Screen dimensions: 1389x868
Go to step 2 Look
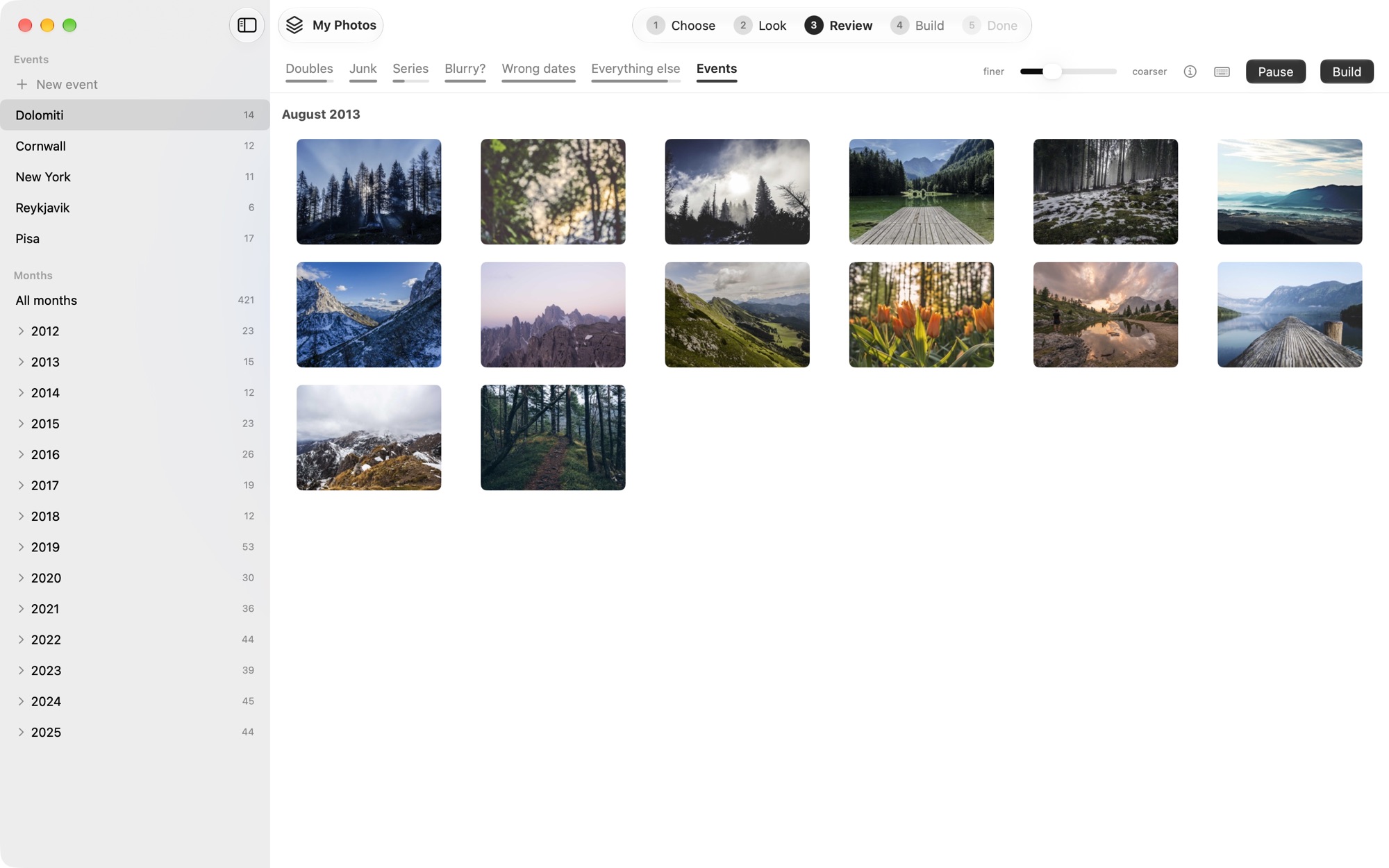(760, 26)
